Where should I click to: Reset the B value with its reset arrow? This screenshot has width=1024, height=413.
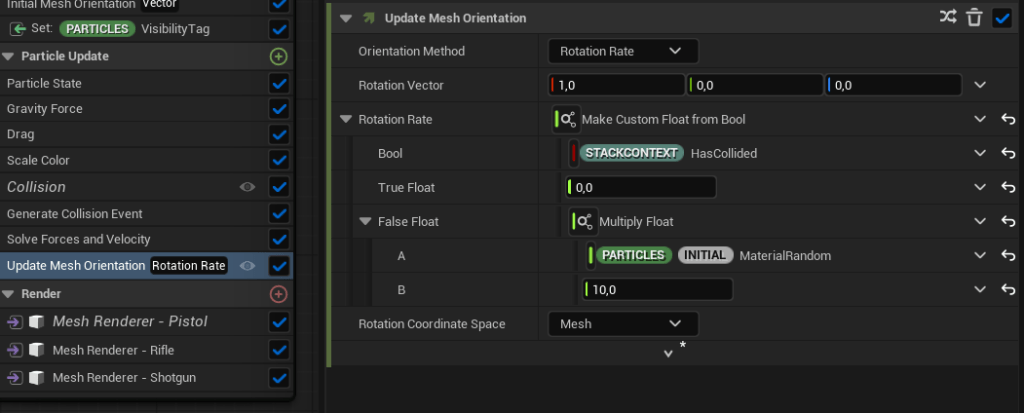click(1008, 290)
